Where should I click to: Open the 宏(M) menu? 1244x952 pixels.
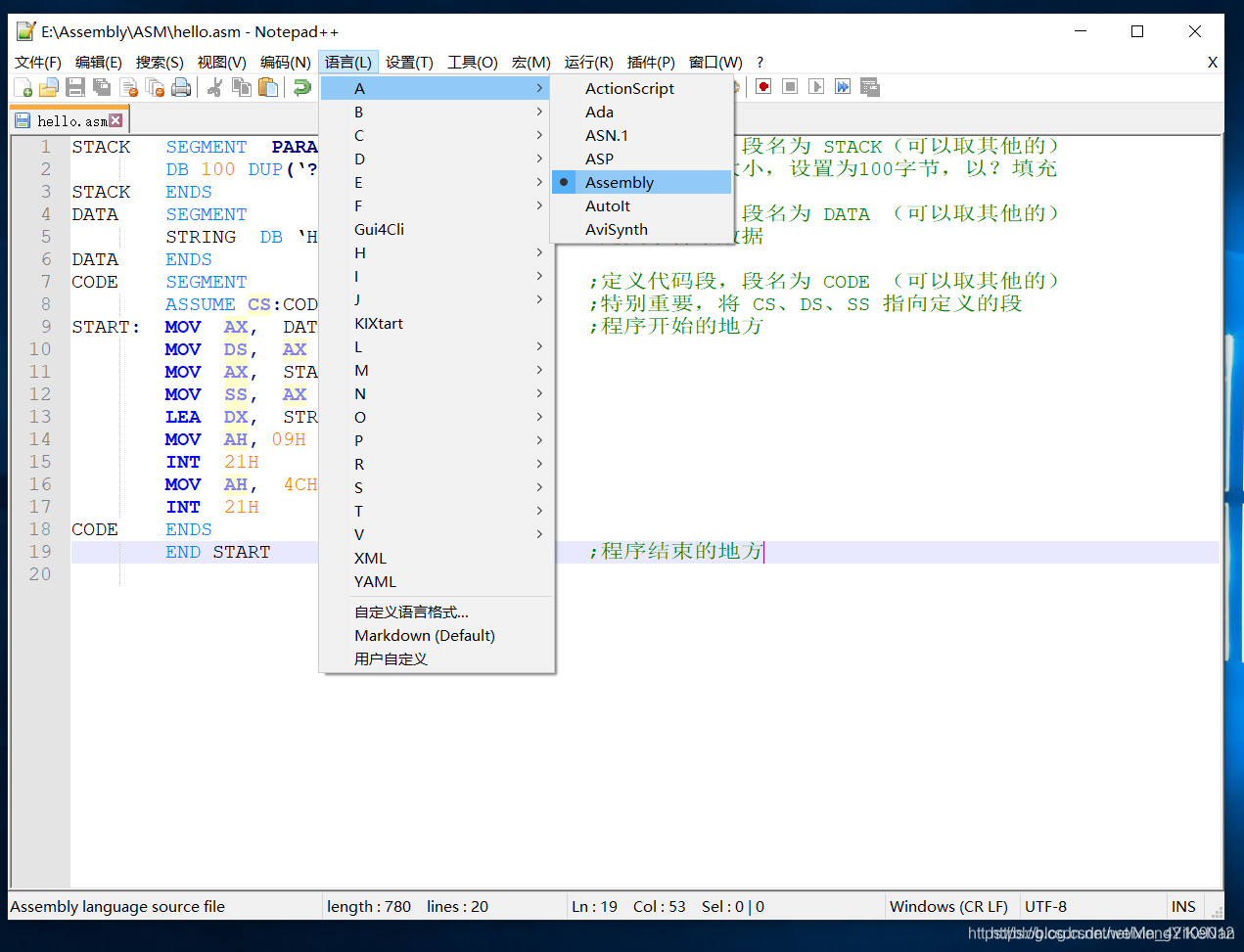coord(531,62)
